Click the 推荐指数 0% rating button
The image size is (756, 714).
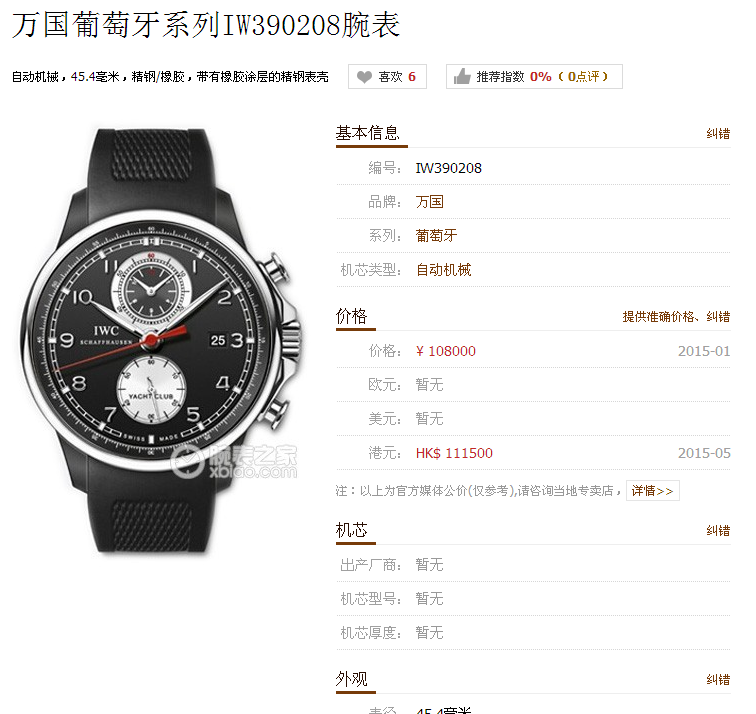(534, 77)
